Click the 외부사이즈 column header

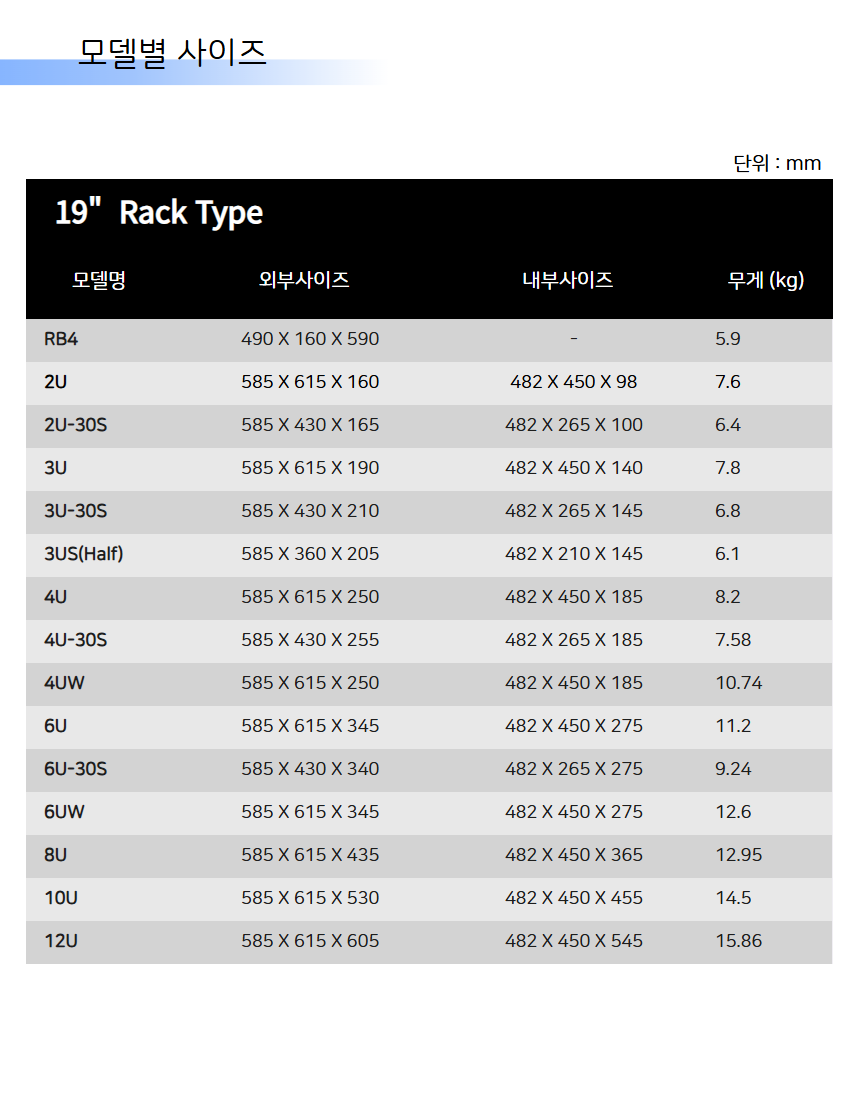(304, 280)
